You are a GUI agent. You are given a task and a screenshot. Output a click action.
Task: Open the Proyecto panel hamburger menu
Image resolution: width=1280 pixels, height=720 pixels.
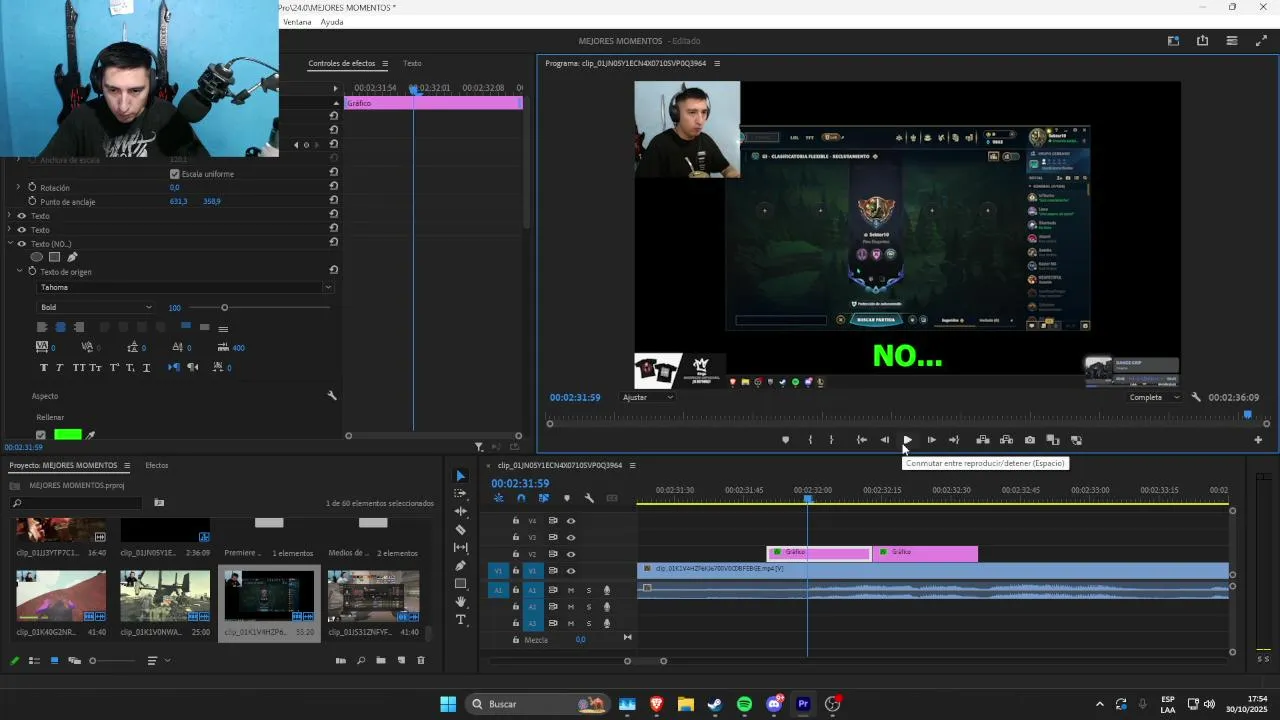127,465
